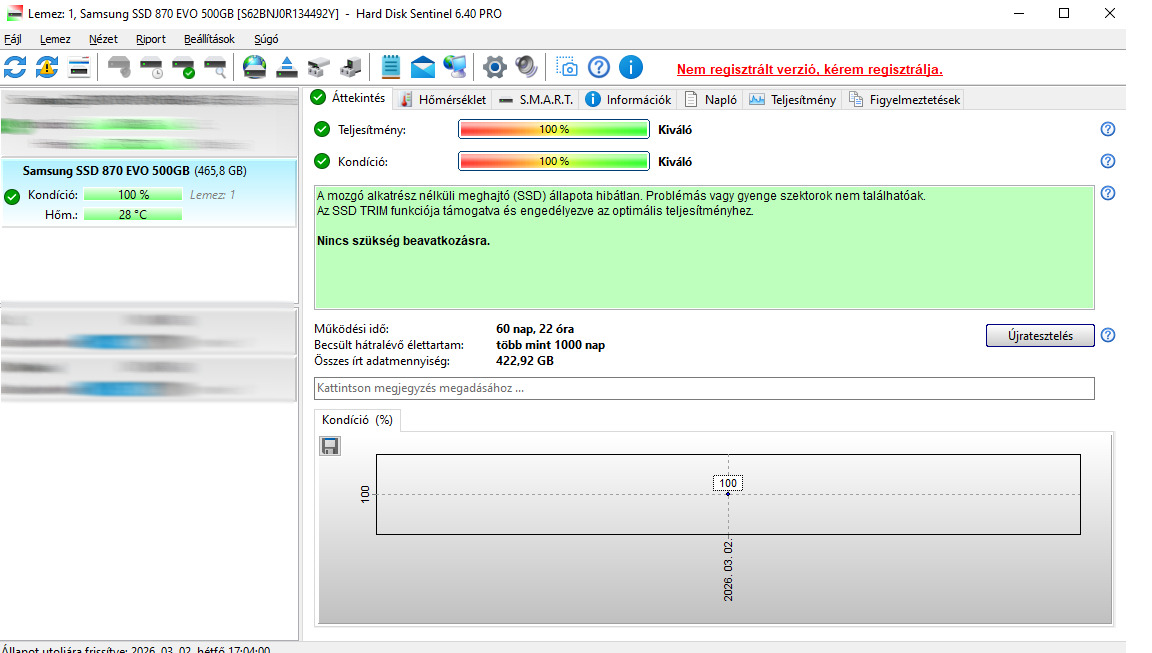The image size is (1152, 653).
Task: Click the disk with clock icon
Action: tap(151, 68)
